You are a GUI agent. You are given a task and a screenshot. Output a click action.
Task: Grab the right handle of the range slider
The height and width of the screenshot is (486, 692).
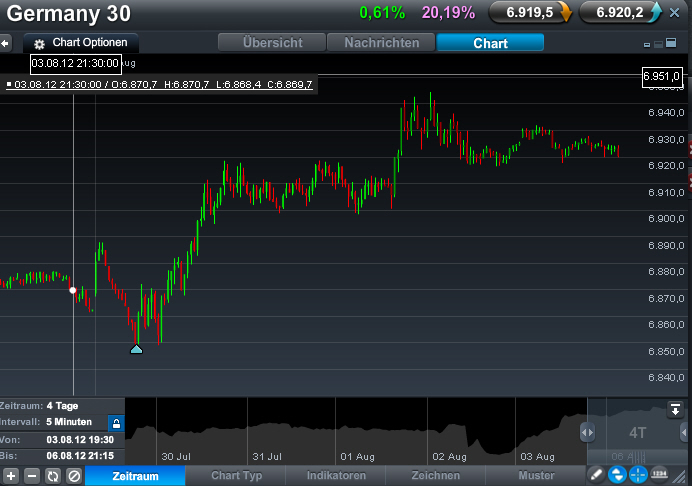[x=685, y=432]
